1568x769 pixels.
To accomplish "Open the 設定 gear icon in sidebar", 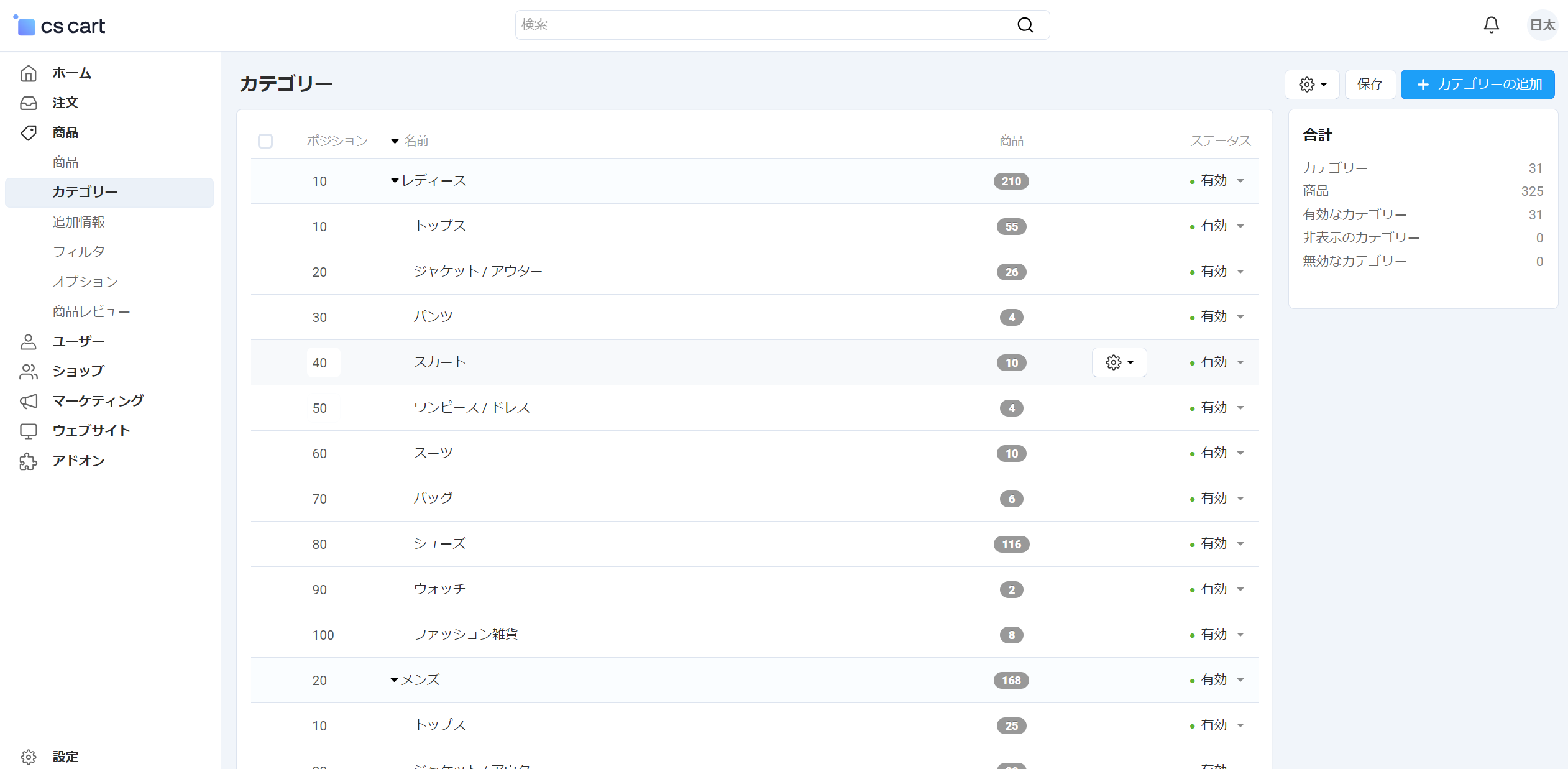I will tap(29, 757).
